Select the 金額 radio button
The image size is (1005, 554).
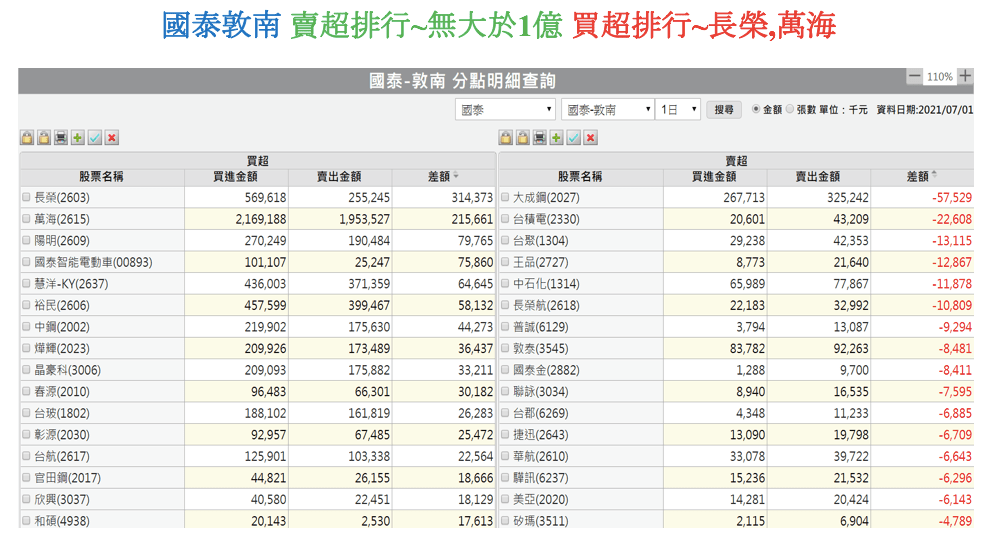tap(756, 110)
